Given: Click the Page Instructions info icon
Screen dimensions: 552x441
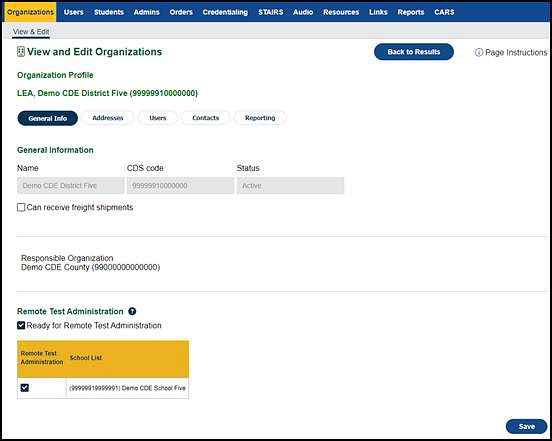Looking at the screenshot, I should 479,52.
